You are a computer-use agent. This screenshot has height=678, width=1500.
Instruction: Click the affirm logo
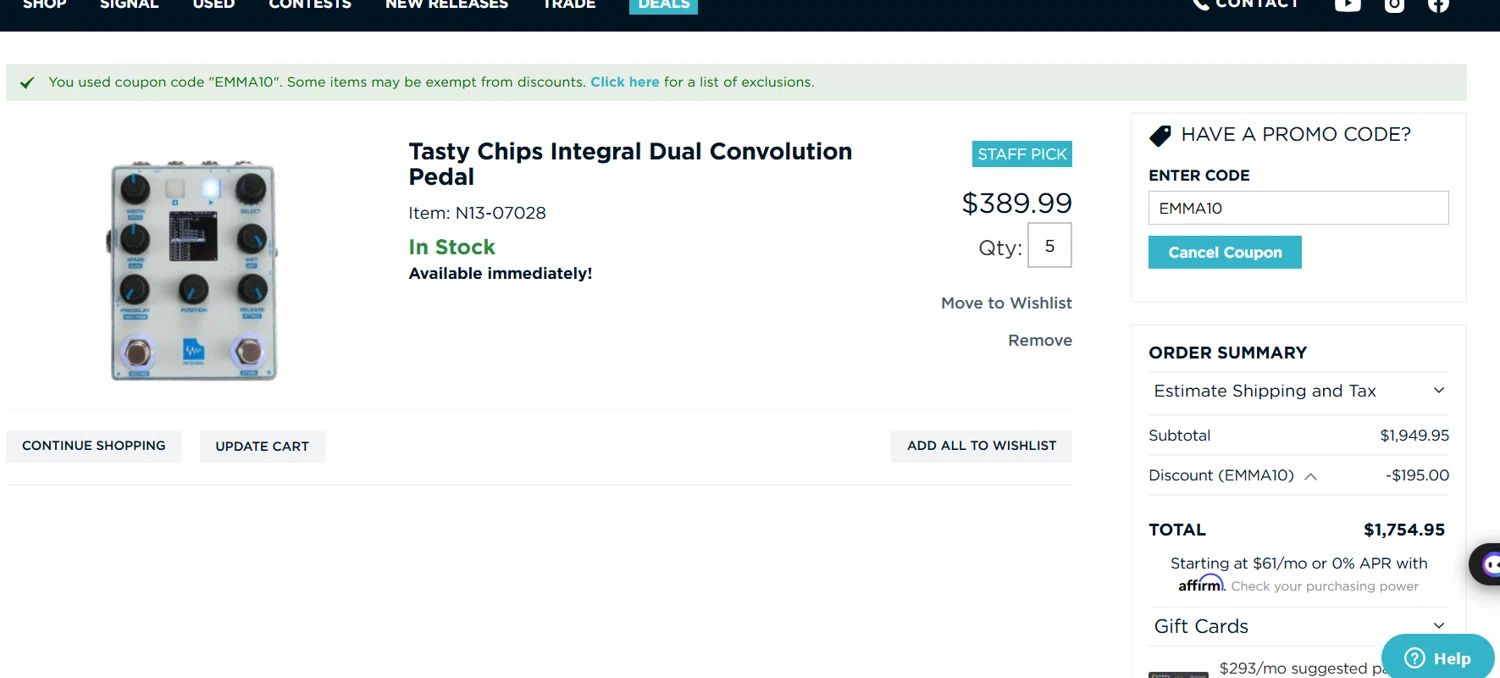click(1200, 584)
